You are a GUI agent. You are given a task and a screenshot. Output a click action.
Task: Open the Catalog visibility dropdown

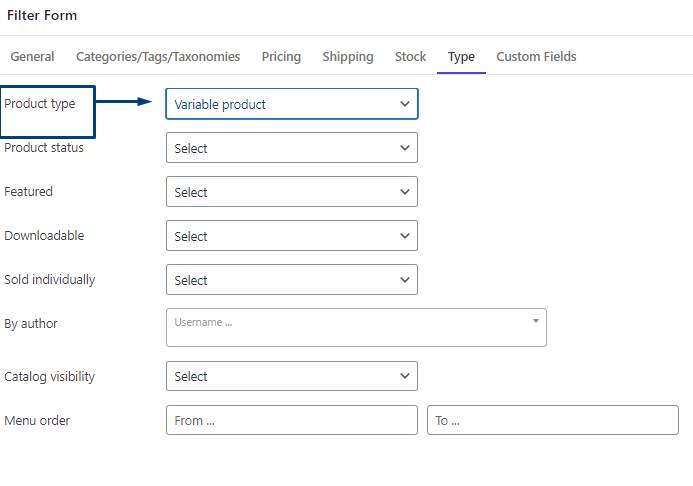(292, 376)
